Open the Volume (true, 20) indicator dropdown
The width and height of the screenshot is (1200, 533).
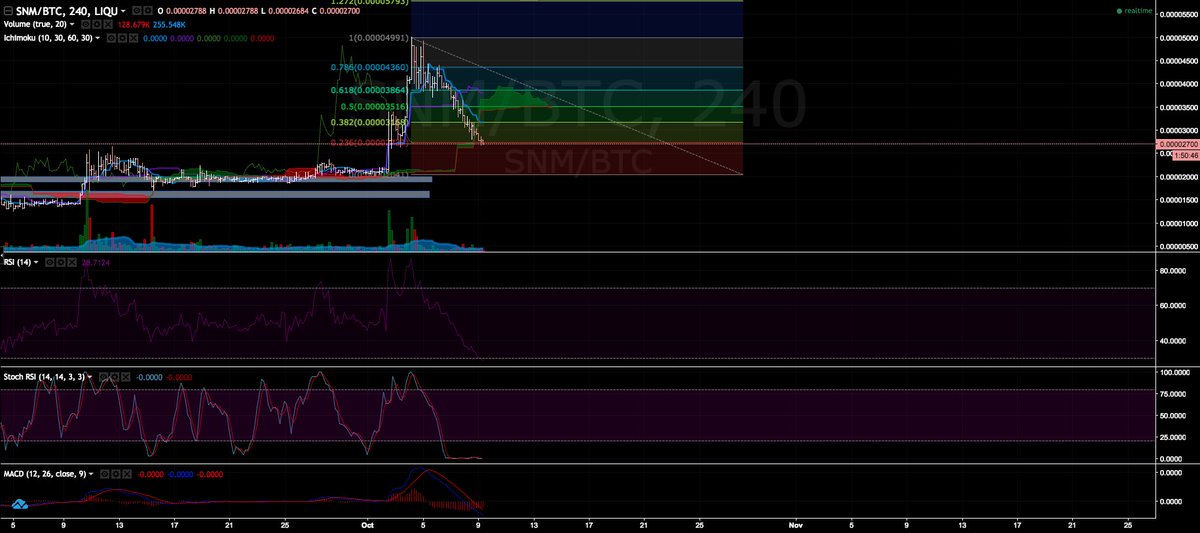pyautogui.click(x=72, y=24)
